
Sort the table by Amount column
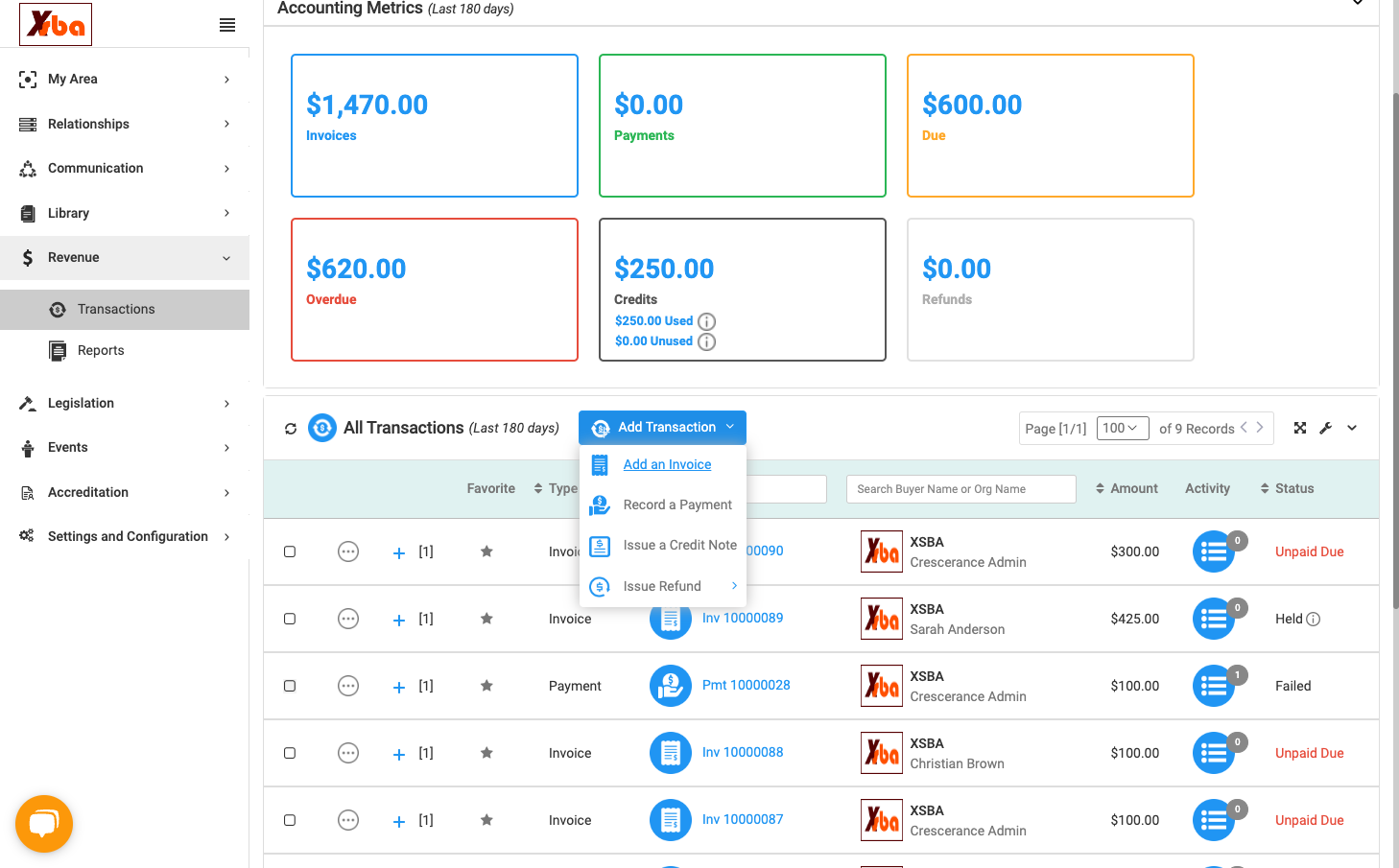(1126, 488)
